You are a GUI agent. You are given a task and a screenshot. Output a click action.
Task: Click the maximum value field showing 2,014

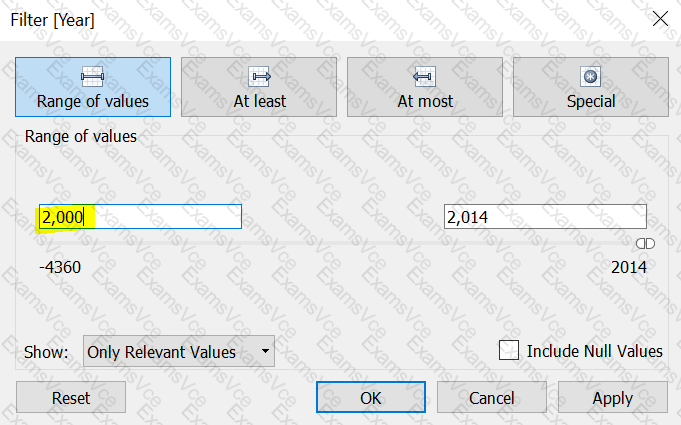point(545,216)
